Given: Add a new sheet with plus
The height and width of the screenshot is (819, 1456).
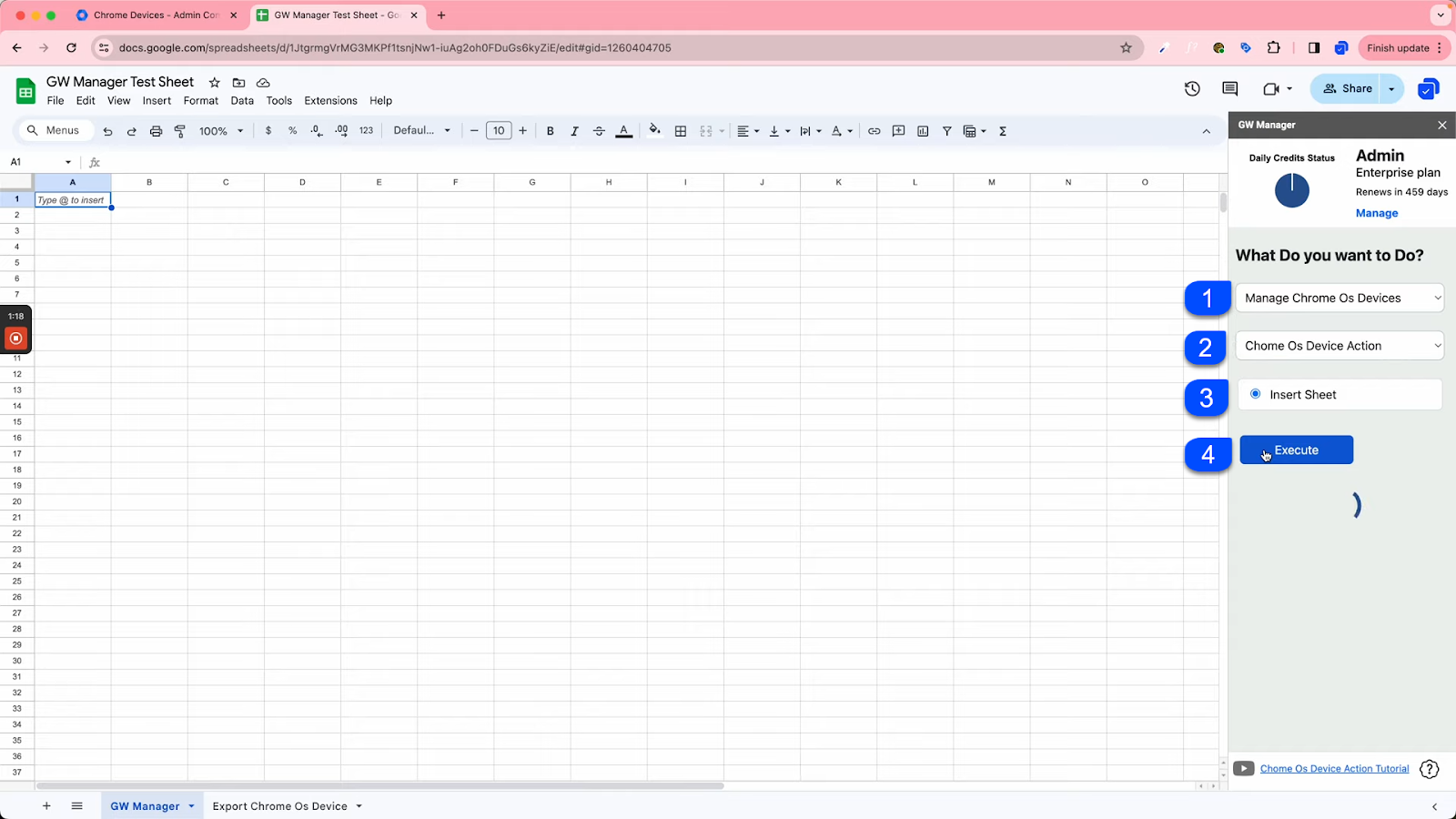Looking at the screenshot, I should click(x=46, y=806).
